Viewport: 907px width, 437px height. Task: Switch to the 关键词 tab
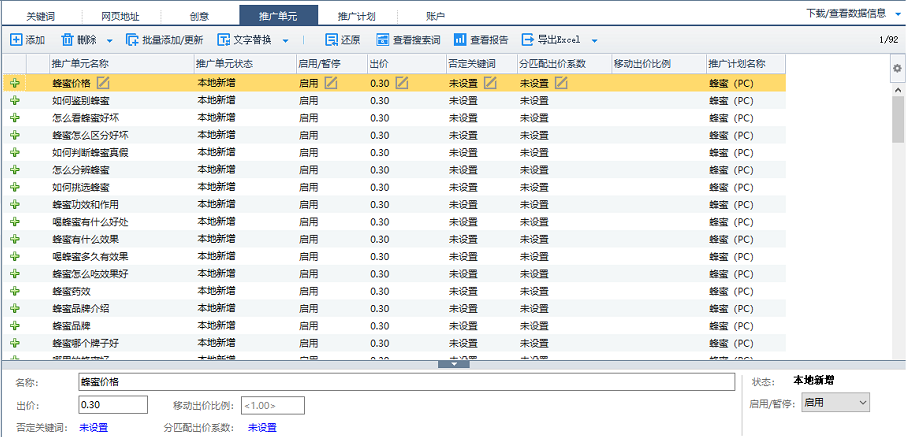click(40, 16)
